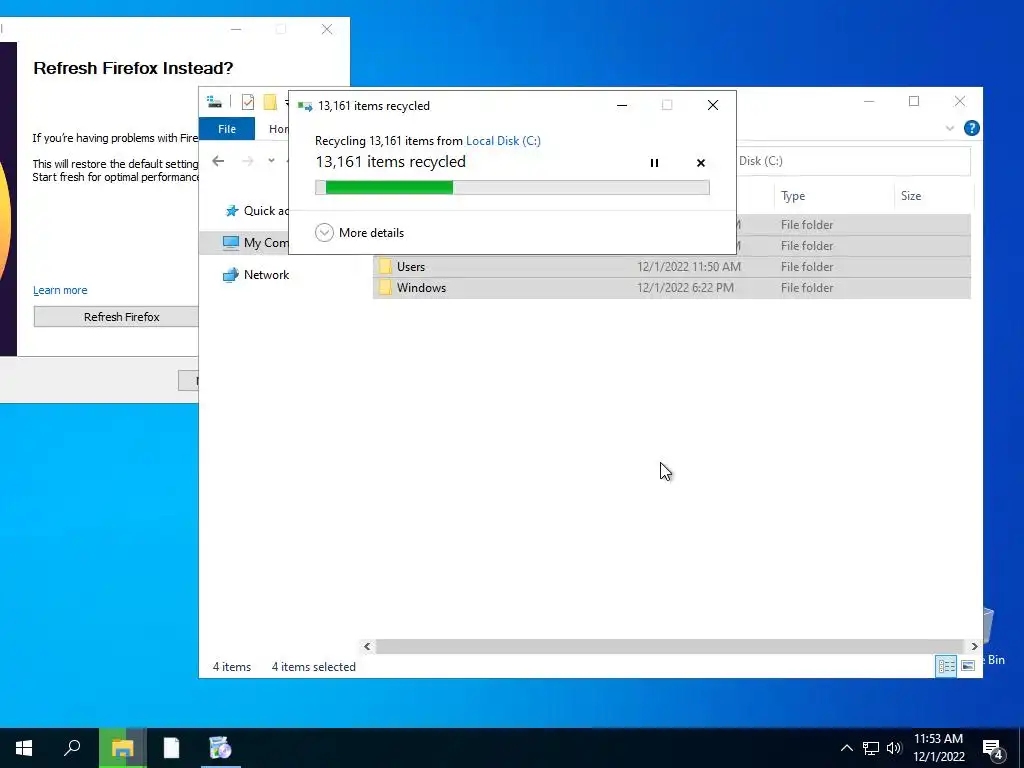The width and height of the screenshot is (1024, 768).
Task: Click the horizontal scrollbar track
Action: [x=670, y=647]
